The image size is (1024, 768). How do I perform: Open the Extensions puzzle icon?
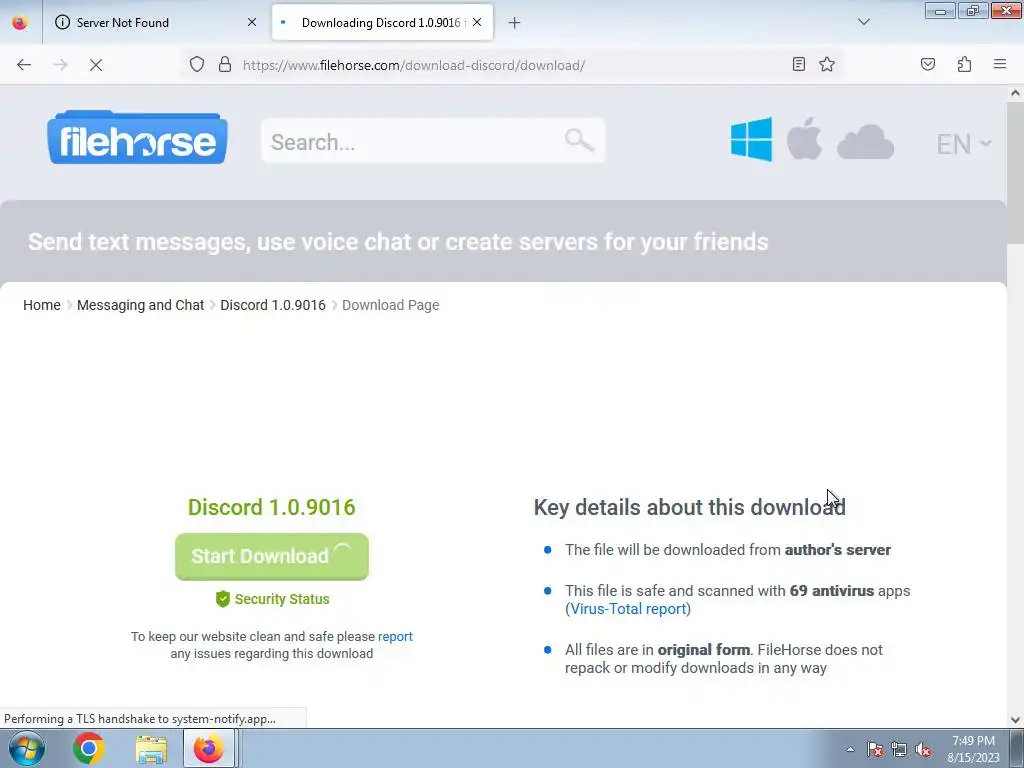tap(964, 64)
